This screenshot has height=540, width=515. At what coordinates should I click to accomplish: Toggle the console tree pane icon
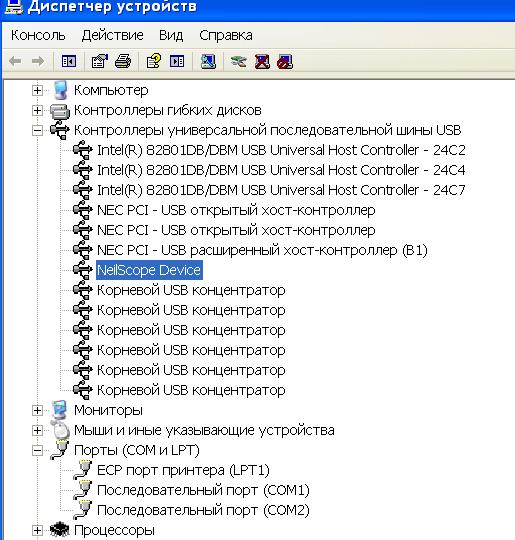pyautogui.click(x=69, y=62)
